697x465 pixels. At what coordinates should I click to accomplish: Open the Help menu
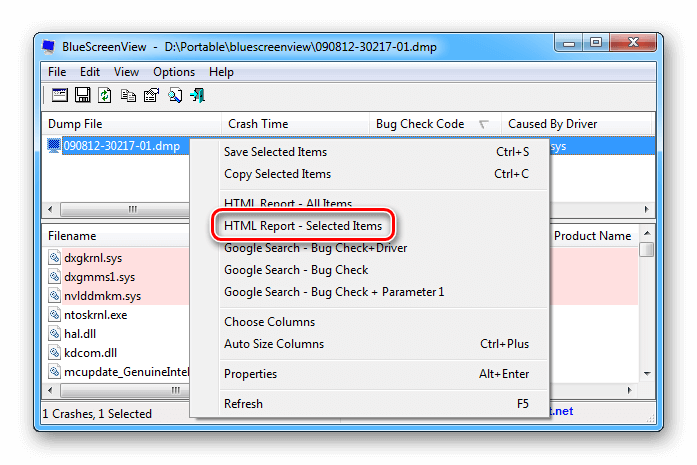[x=221, y=72]
